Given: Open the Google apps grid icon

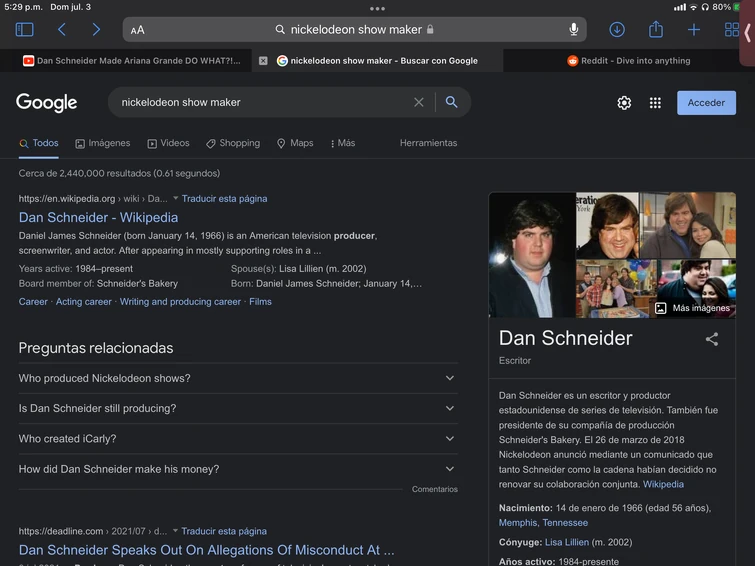Looking at the screenshot, I should tap(655, 103).
